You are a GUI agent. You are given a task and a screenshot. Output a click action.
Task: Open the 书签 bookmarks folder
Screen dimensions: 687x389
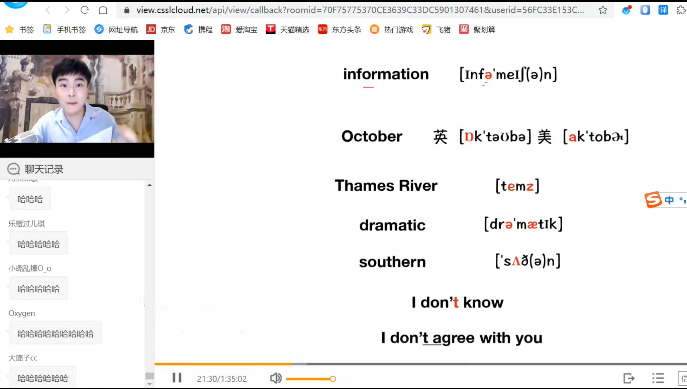20,29
